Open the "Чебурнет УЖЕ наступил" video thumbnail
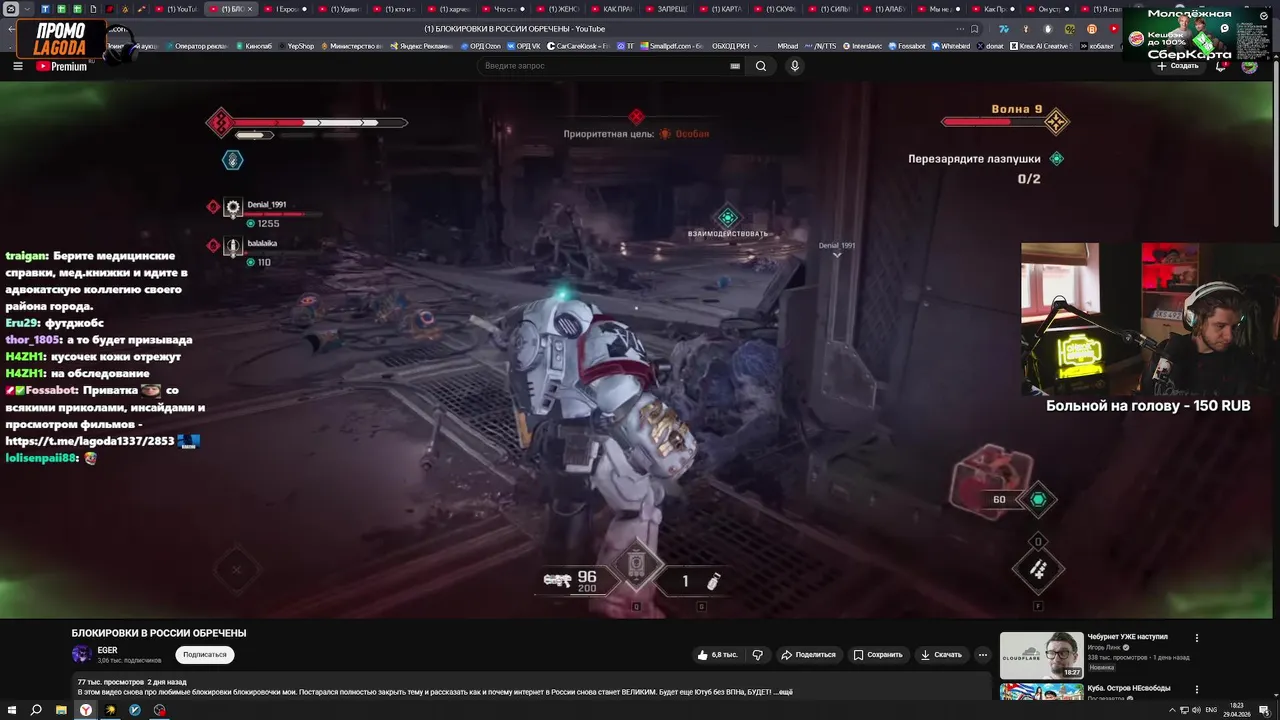 point(1041,655)
